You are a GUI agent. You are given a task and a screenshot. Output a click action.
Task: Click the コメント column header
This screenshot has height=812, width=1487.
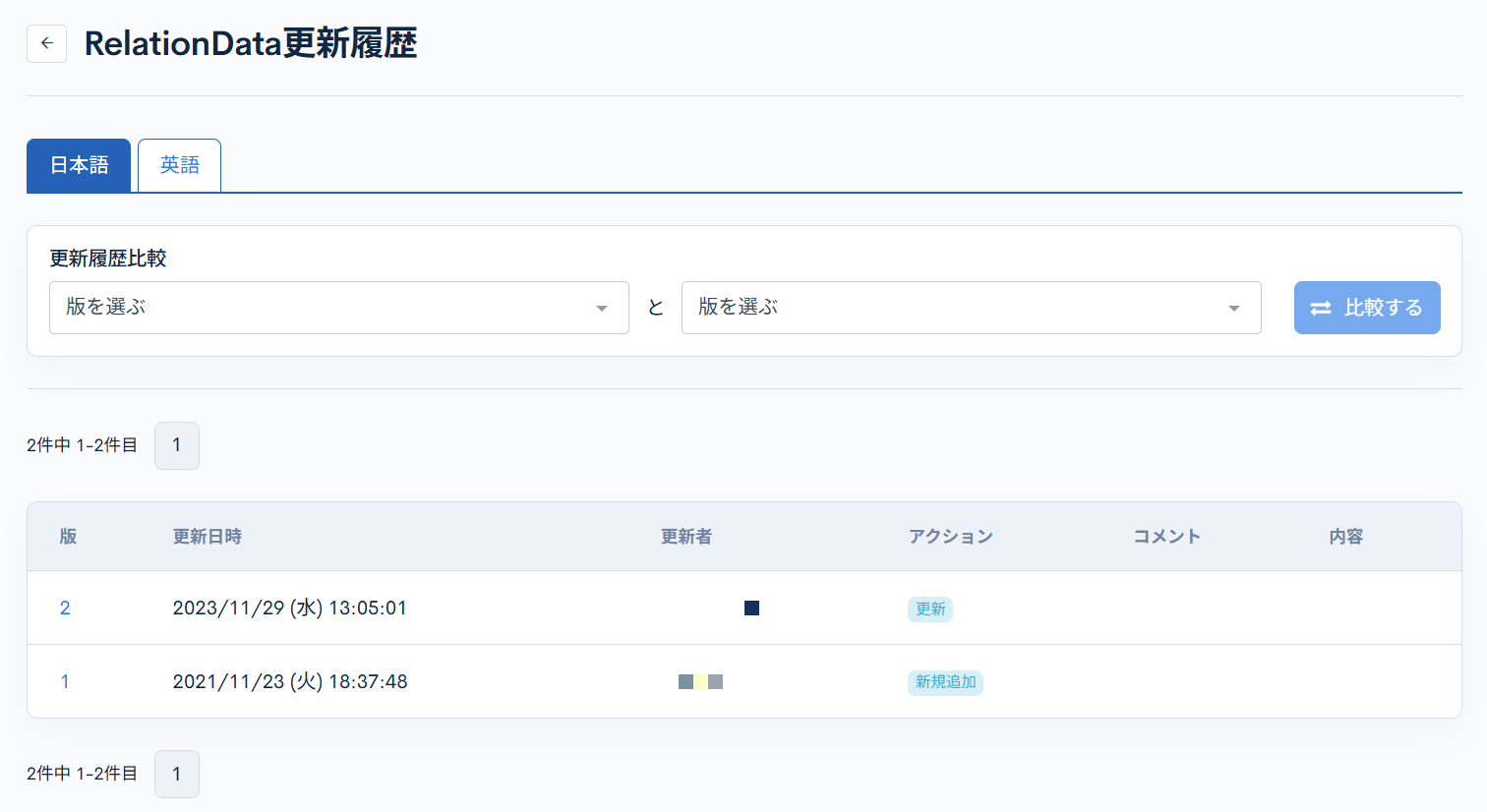[x=1166, y=537]
